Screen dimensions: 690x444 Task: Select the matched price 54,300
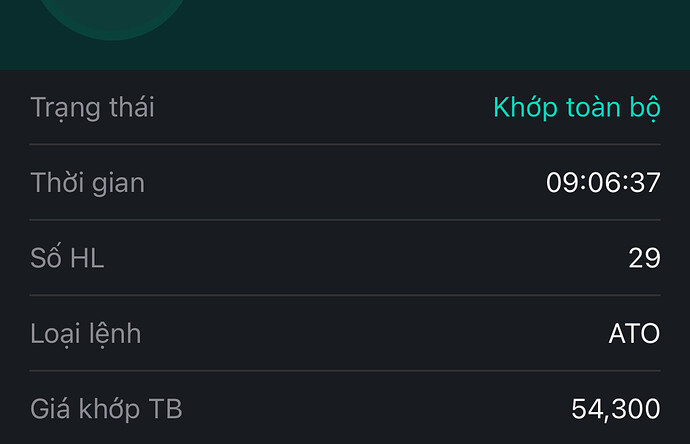click(x=615, y=408)
